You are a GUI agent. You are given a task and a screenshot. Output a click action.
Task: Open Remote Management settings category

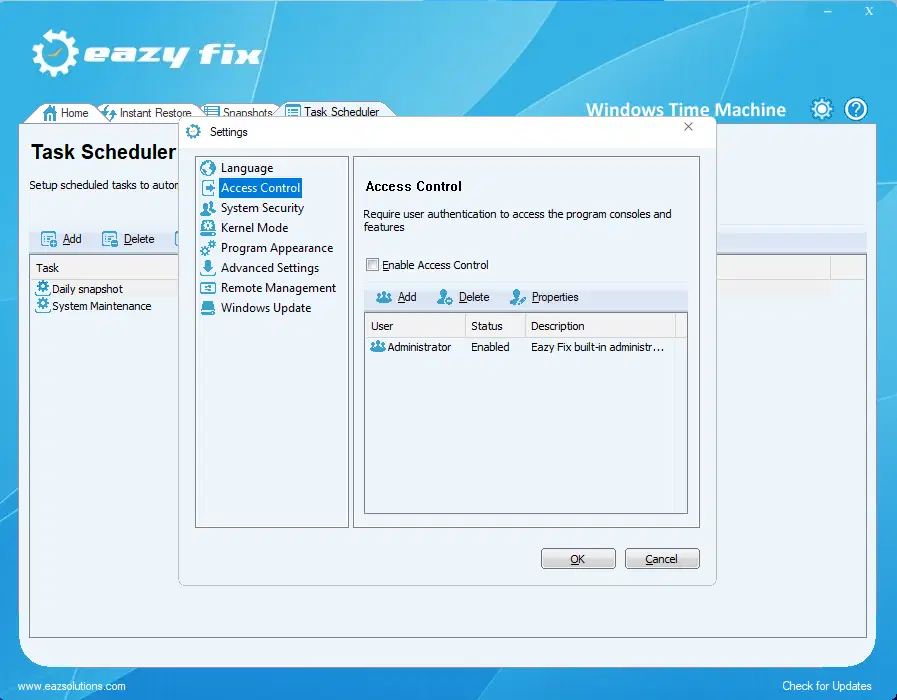pyautogui.click(x=278, y=288)
